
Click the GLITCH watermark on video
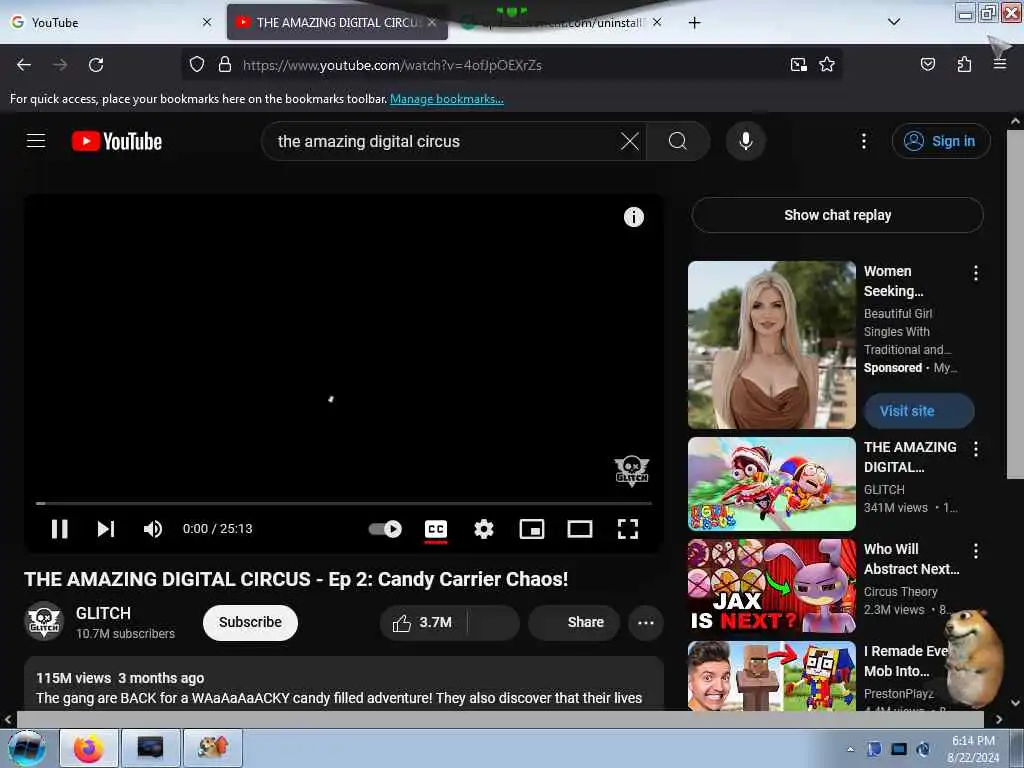[x=632, y=470]
